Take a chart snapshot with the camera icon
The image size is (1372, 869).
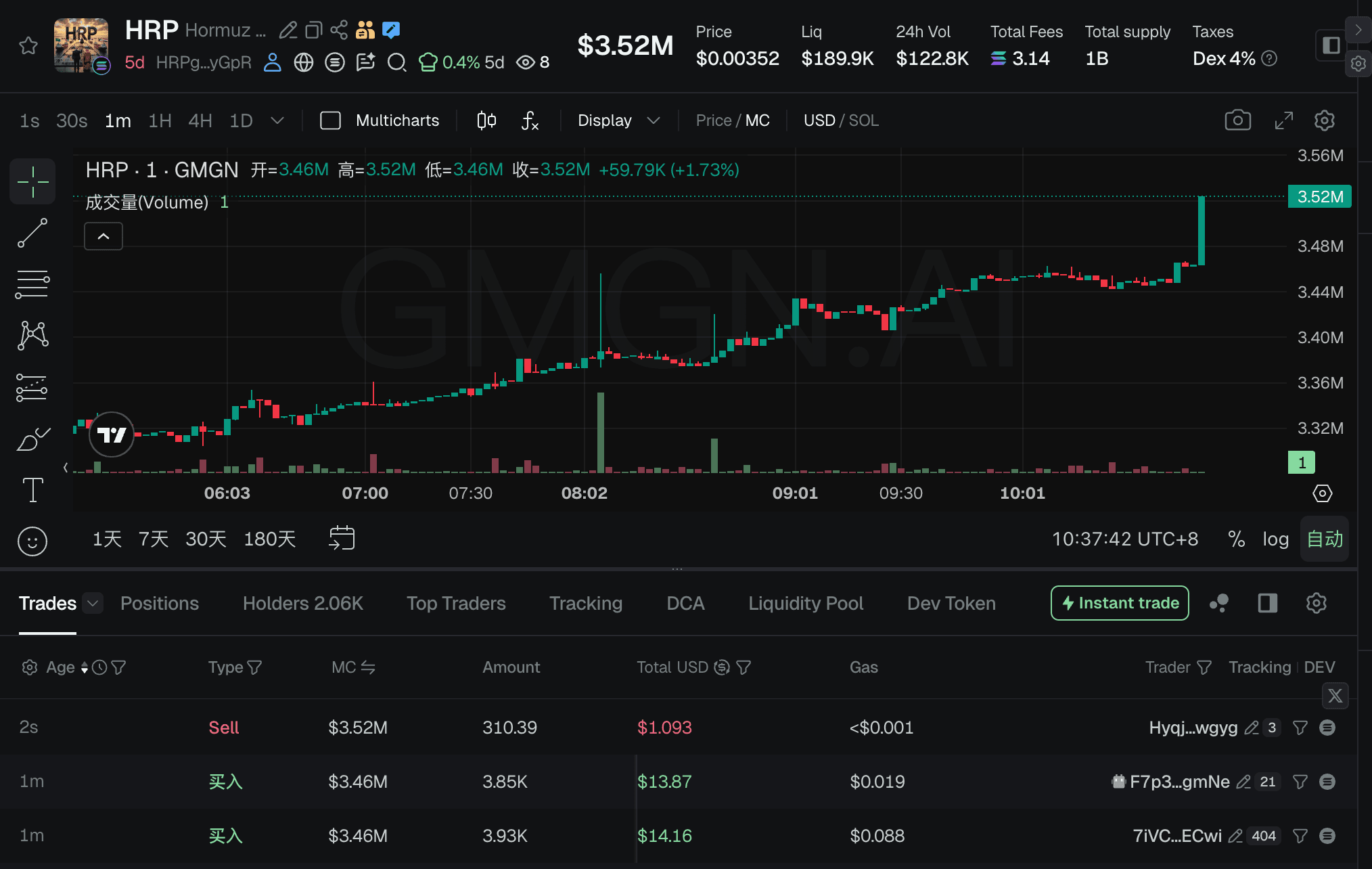point(1238,120)
